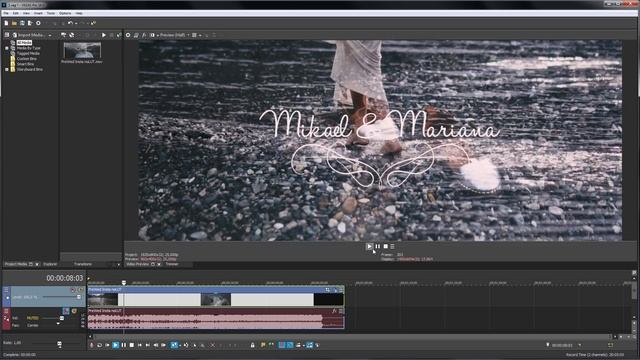
Task: Switch to the Transitions tab
Action: [83, 264]
